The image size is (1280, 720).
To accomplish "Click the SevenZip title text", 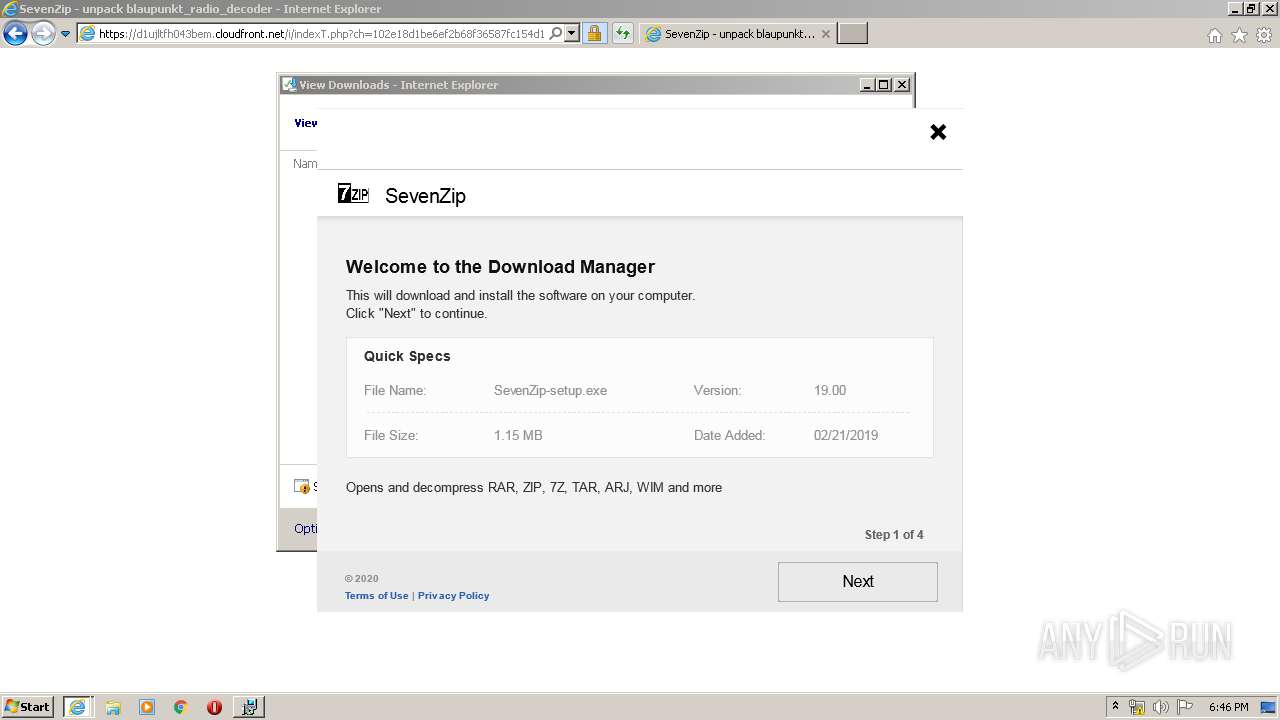I will [425, 196].
